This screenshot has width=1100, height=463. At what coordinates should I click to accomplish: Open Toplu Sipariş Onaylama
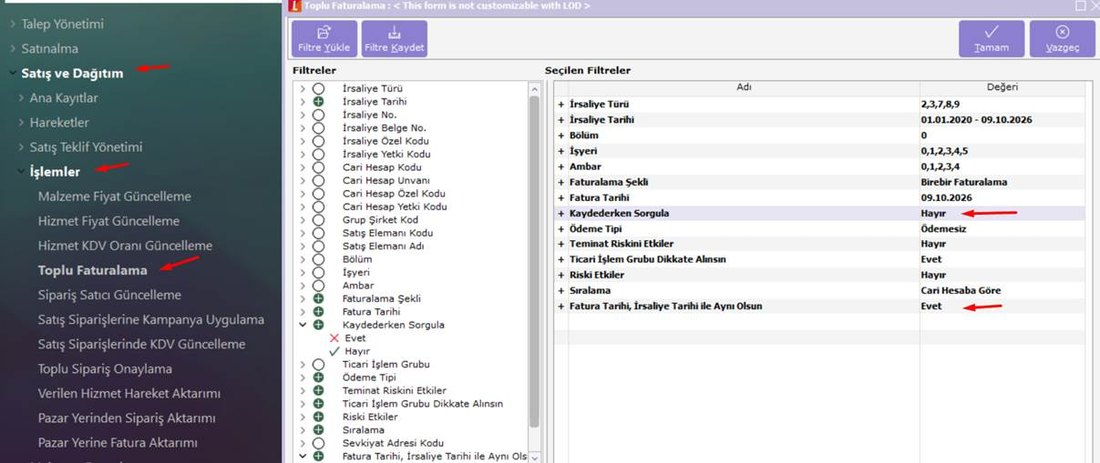[105, 368]
